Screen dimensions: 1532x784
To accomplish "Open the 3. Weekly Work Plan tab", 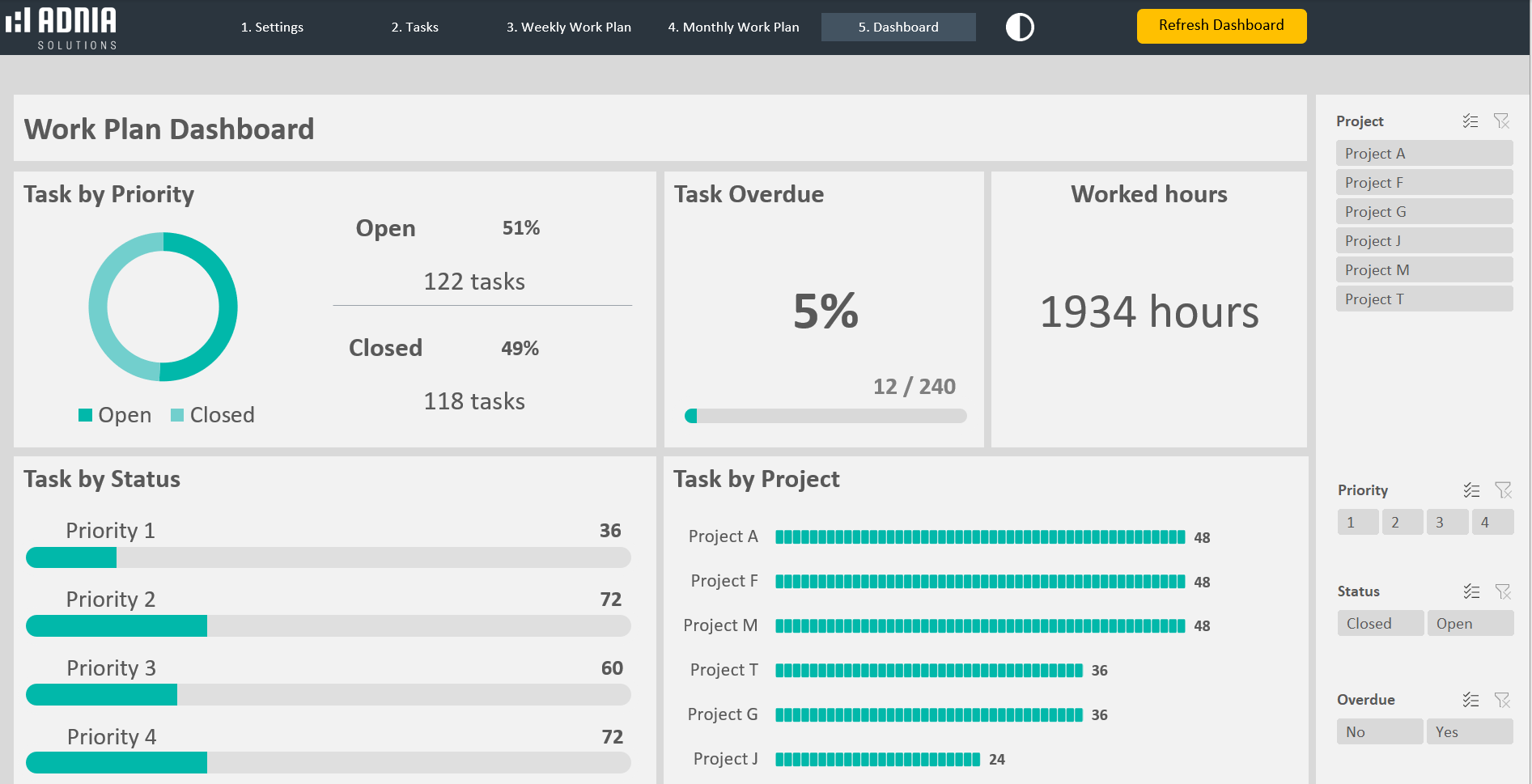I will [568, 28].
